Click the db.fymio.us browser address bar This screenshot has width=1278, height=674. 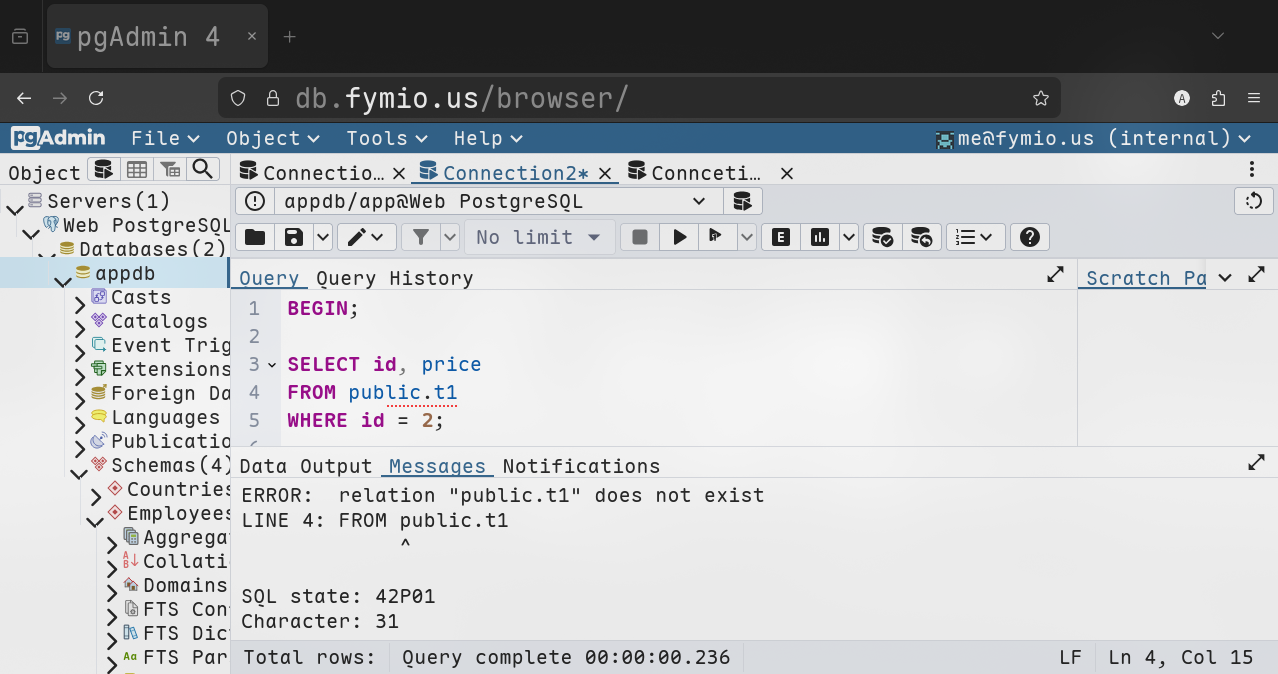tap(640, 98)
